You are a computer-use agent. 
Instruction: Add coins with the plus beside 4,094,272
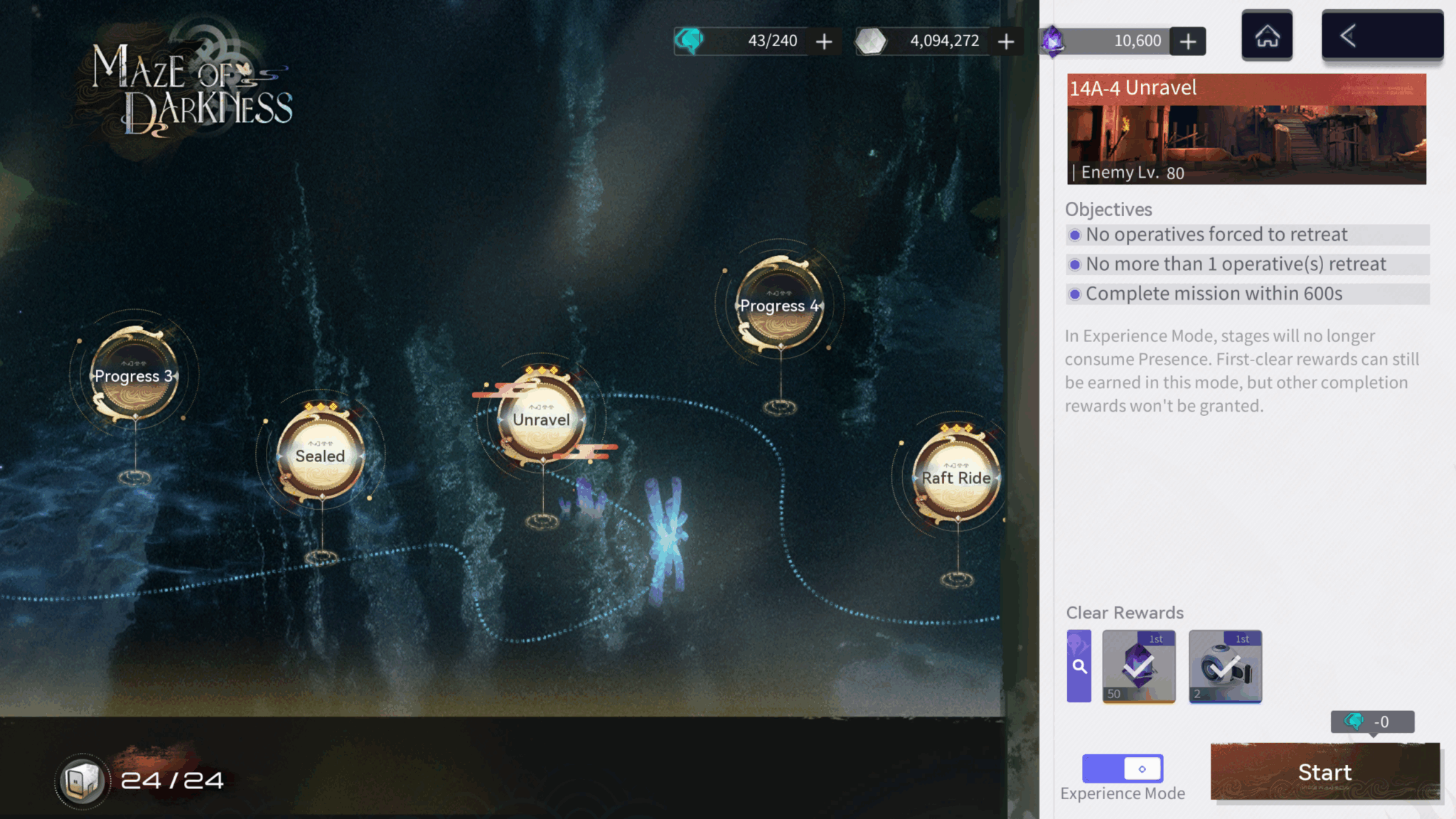pyautogui.click(x=1006, y=41)
